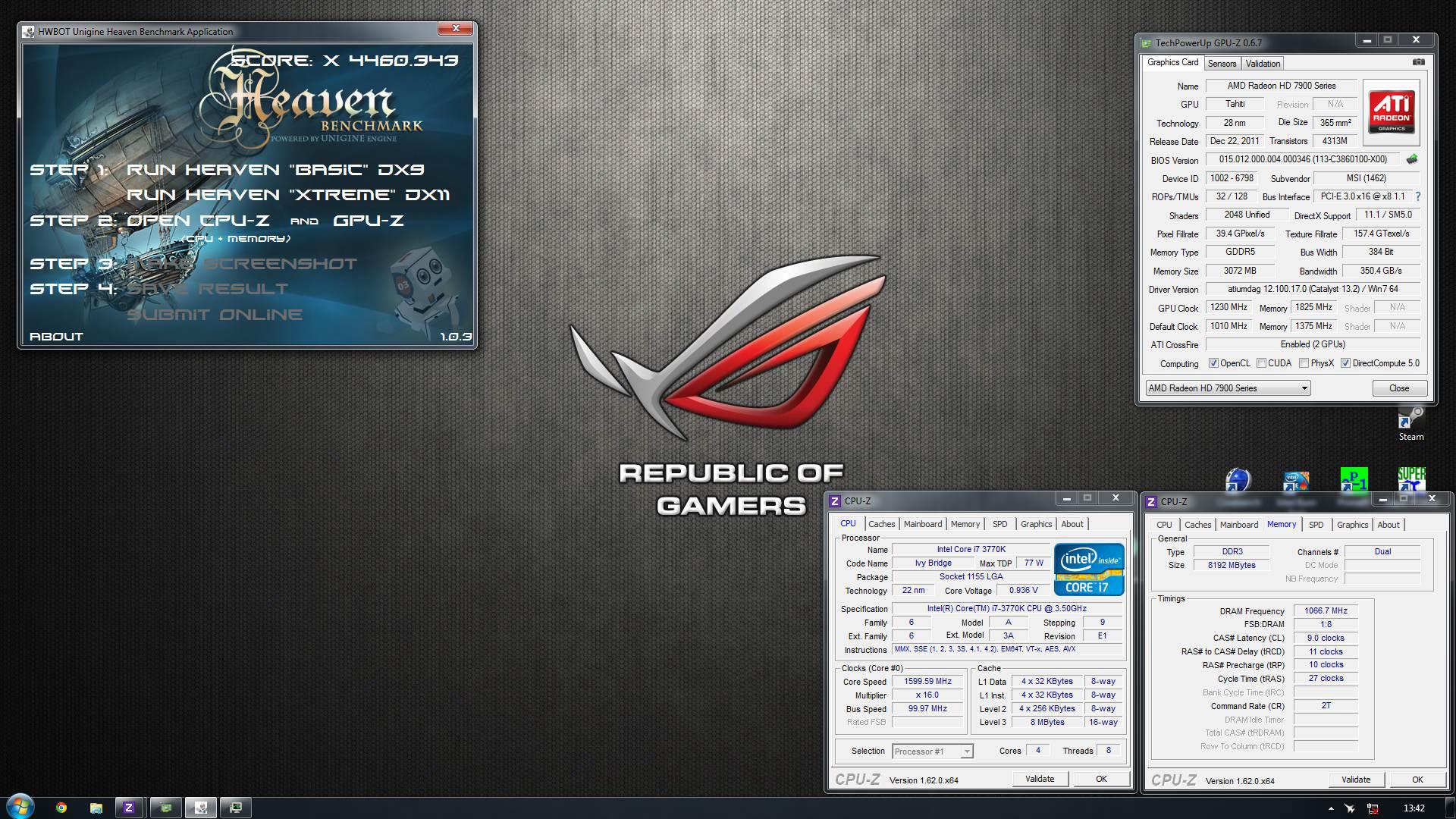Switch to GPU-Z via taskbar icon
This screenshot has height=819, width=1456.
pyautogui.click(x=166, y=808)
